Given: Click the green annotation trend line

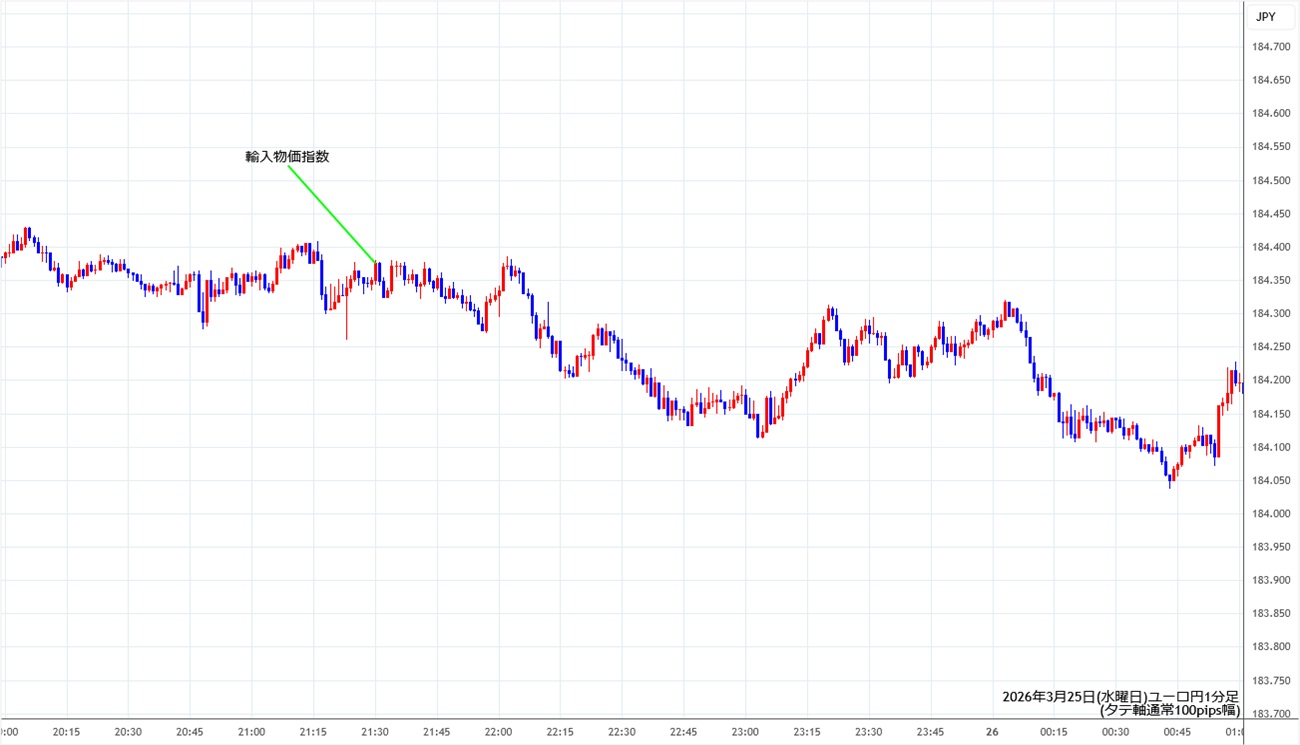Looking at the screenshot, I should [x=332, y=214].
